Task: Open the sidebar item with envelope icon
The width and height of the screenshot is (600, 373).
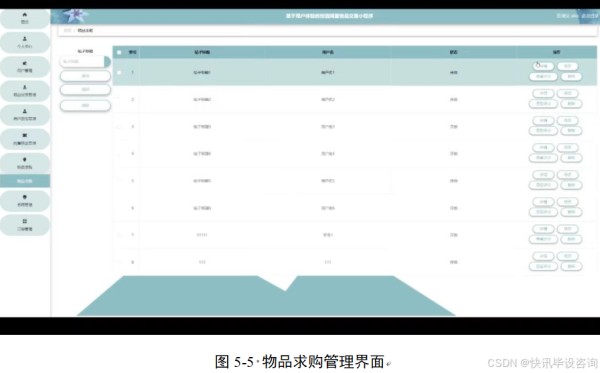Action: [24, 139]
